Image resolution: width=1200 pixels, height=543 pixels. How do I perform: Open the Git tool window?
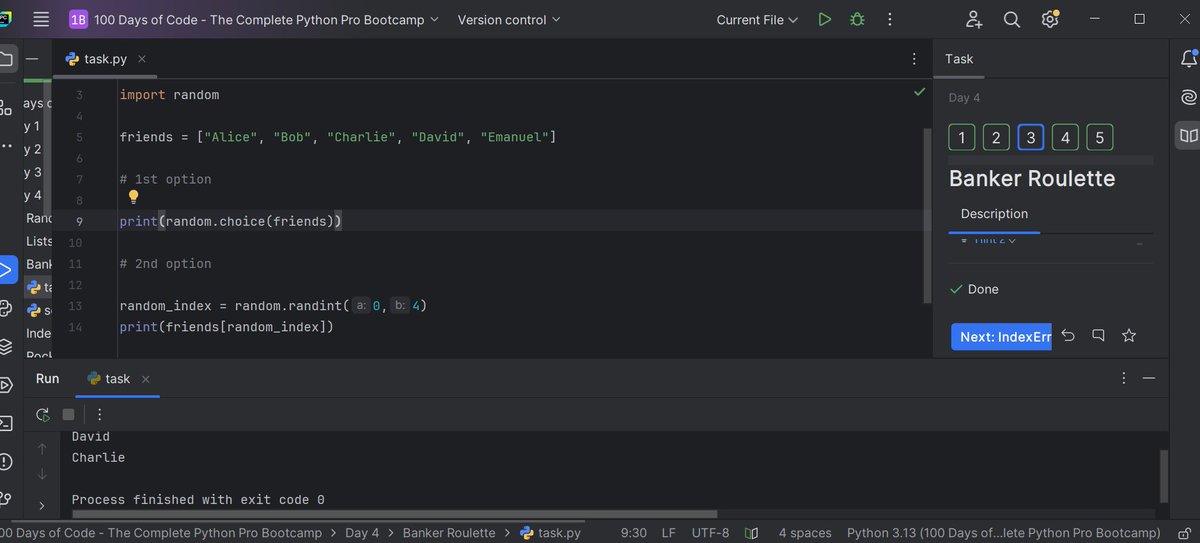click(x=6, y=498)
